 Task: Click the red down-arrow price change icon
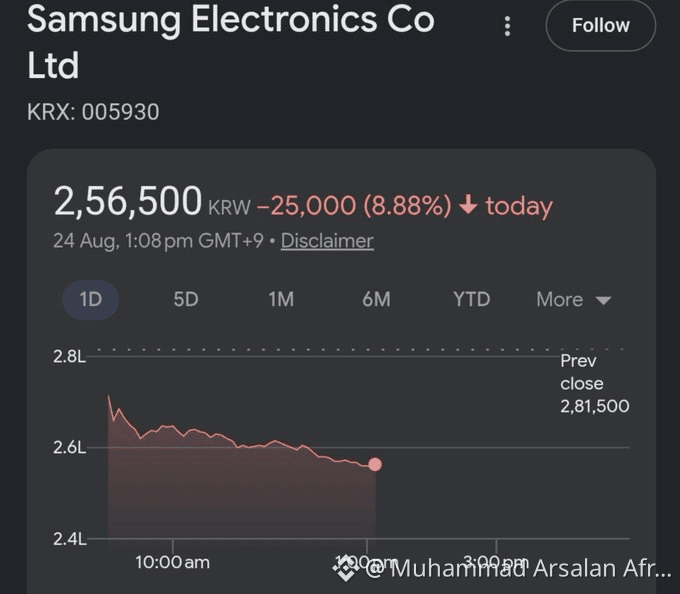click(468, 205)
